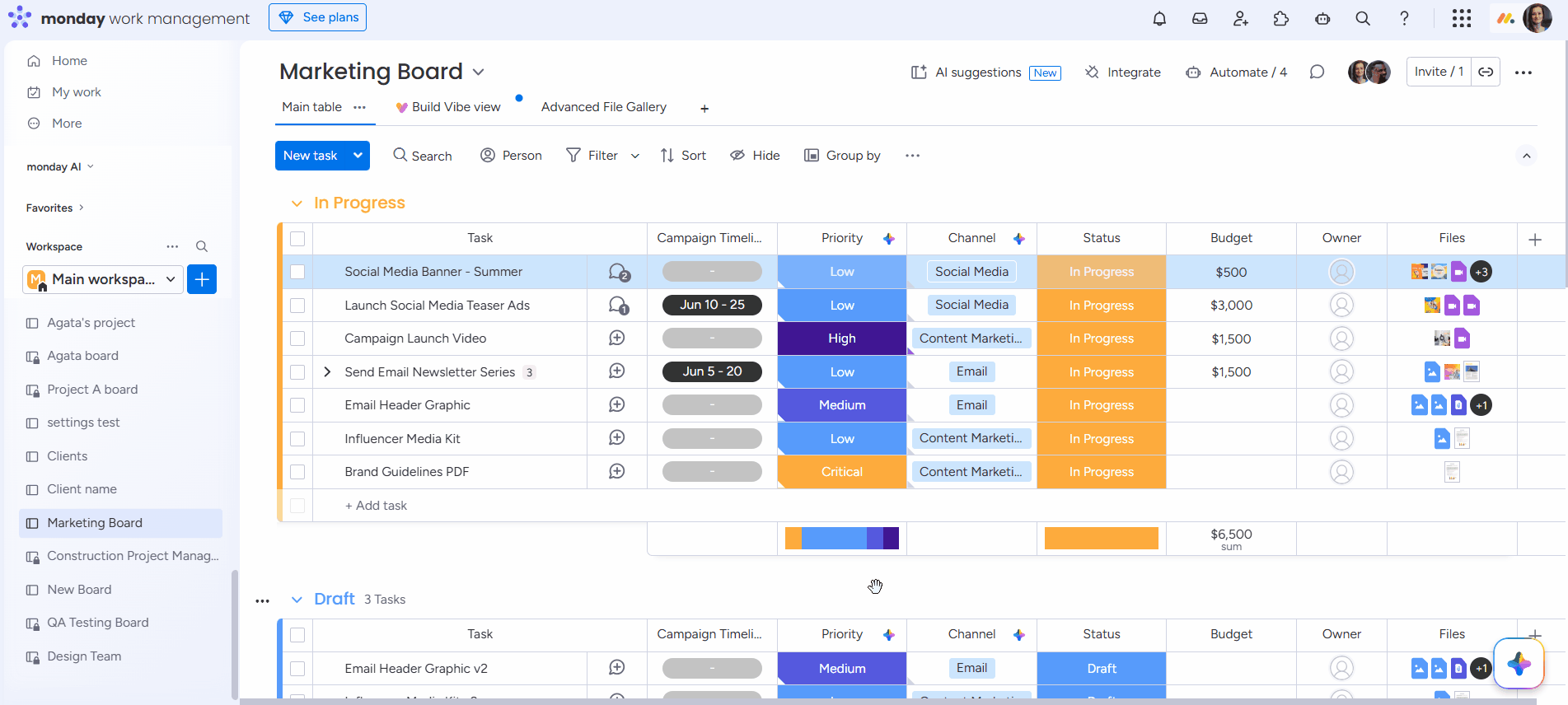Open the inbox tray icon

1200,18
